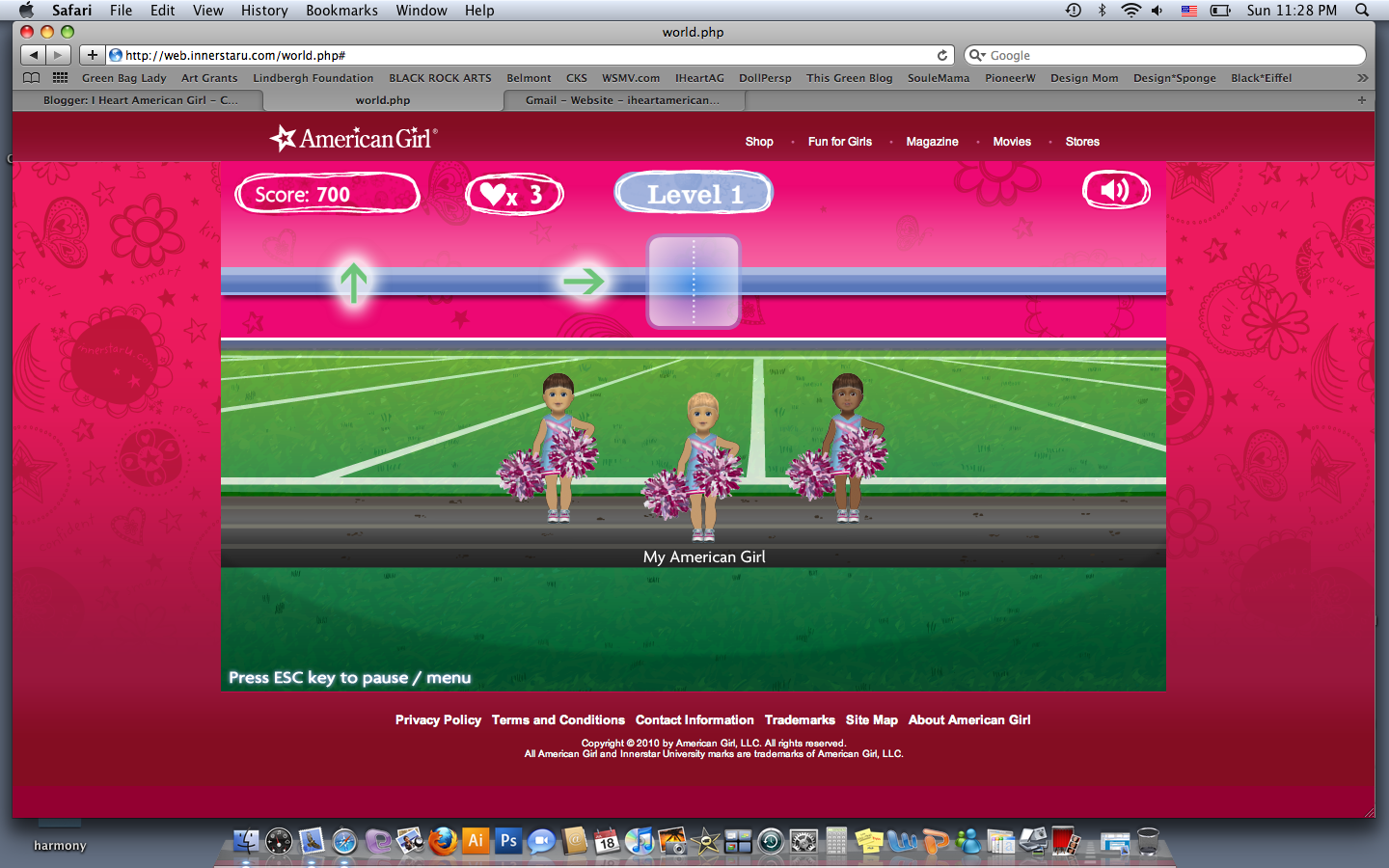The image size is (1389, 868).
Task: Open the History menu
Action: tap(264, 10)
